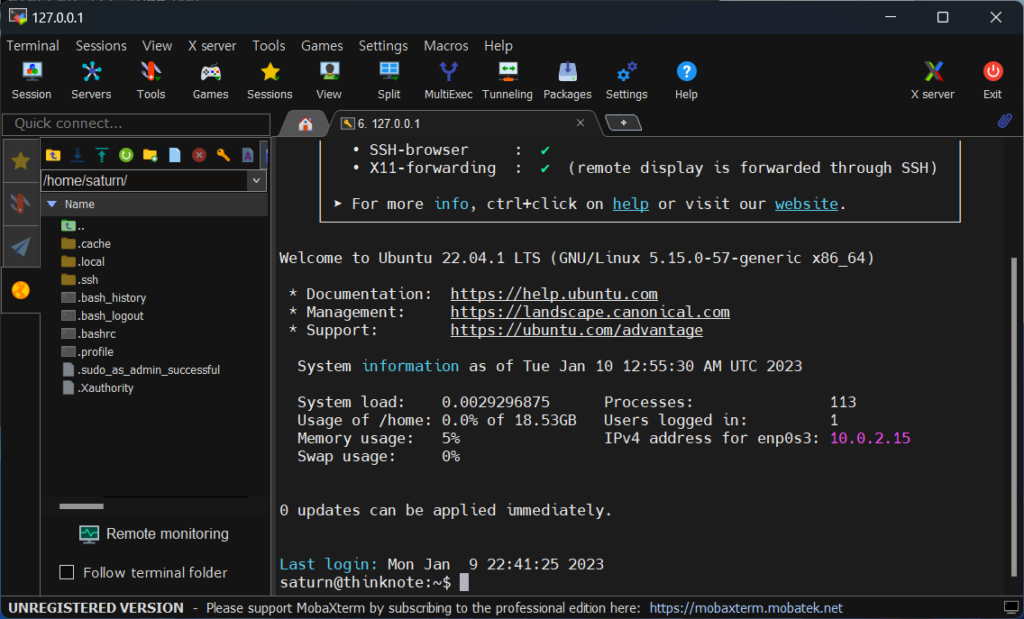This screenshot has width=1024, height=619.
Task: Click the Help toolbar icon
Action: click(686, 80)
